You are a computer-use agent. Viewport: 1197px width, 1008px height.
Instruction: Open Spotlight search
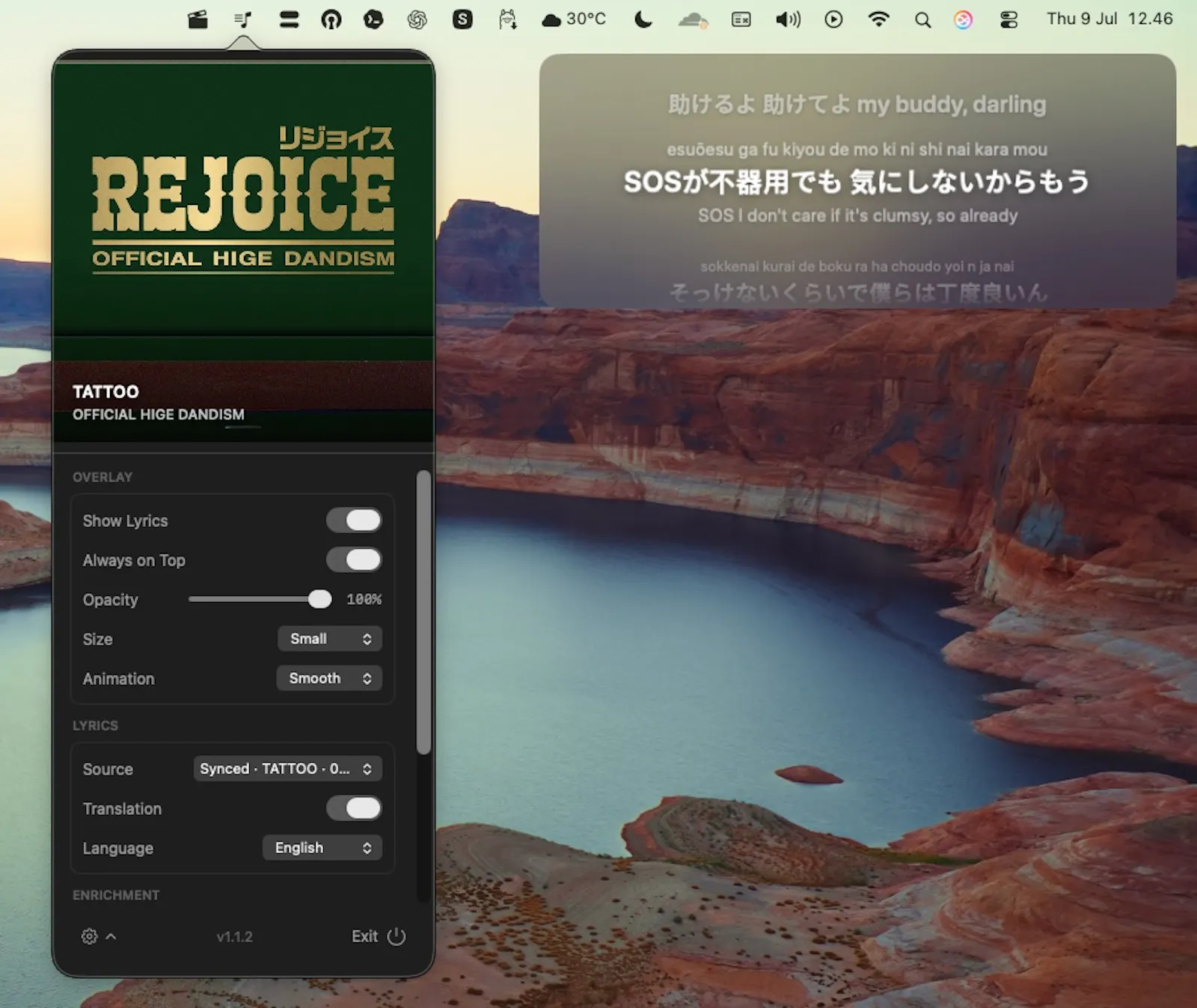coord(923,20)
